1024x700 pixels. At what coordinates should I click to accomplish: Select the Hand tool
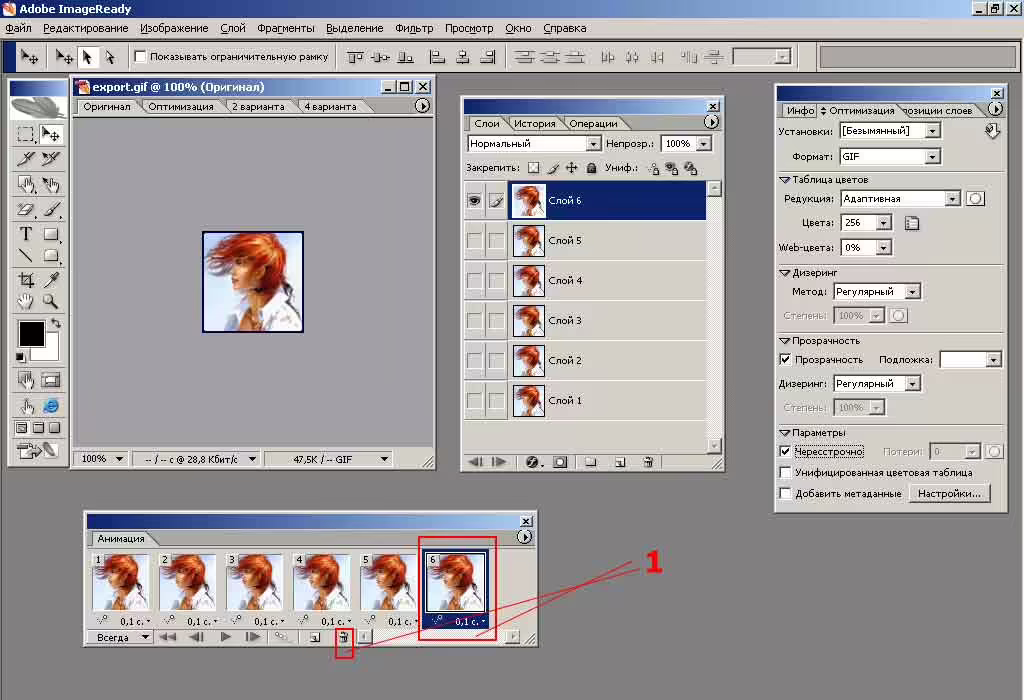tap(25, 302)
